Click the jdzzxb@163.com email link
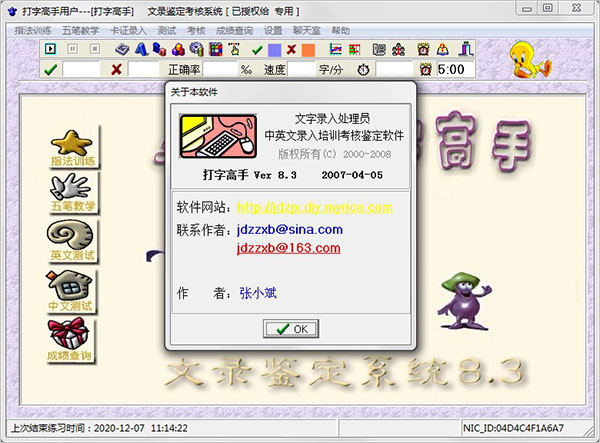 pos(289,248)
